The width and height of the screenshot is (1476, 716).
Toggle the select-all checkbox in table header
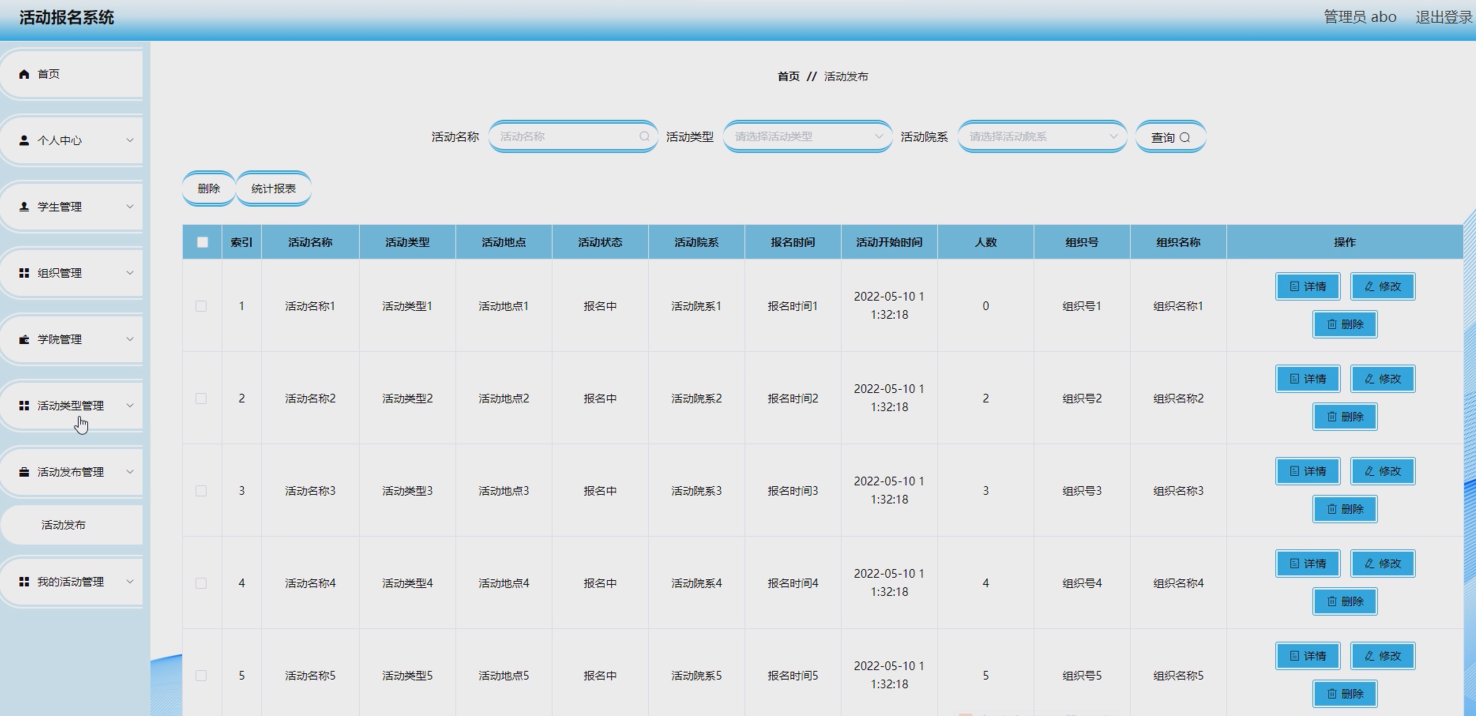[x=202, y=242]
